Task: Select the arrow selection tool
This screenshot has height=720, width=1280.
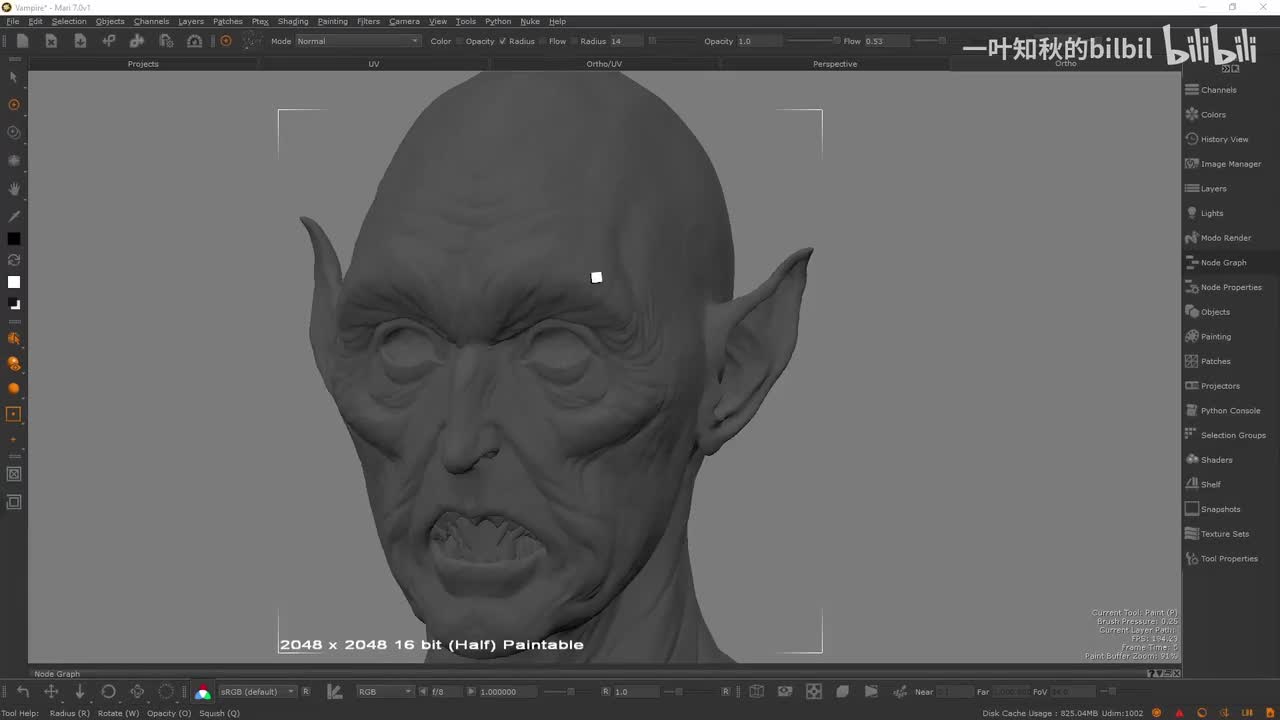Action: point(14,77)
